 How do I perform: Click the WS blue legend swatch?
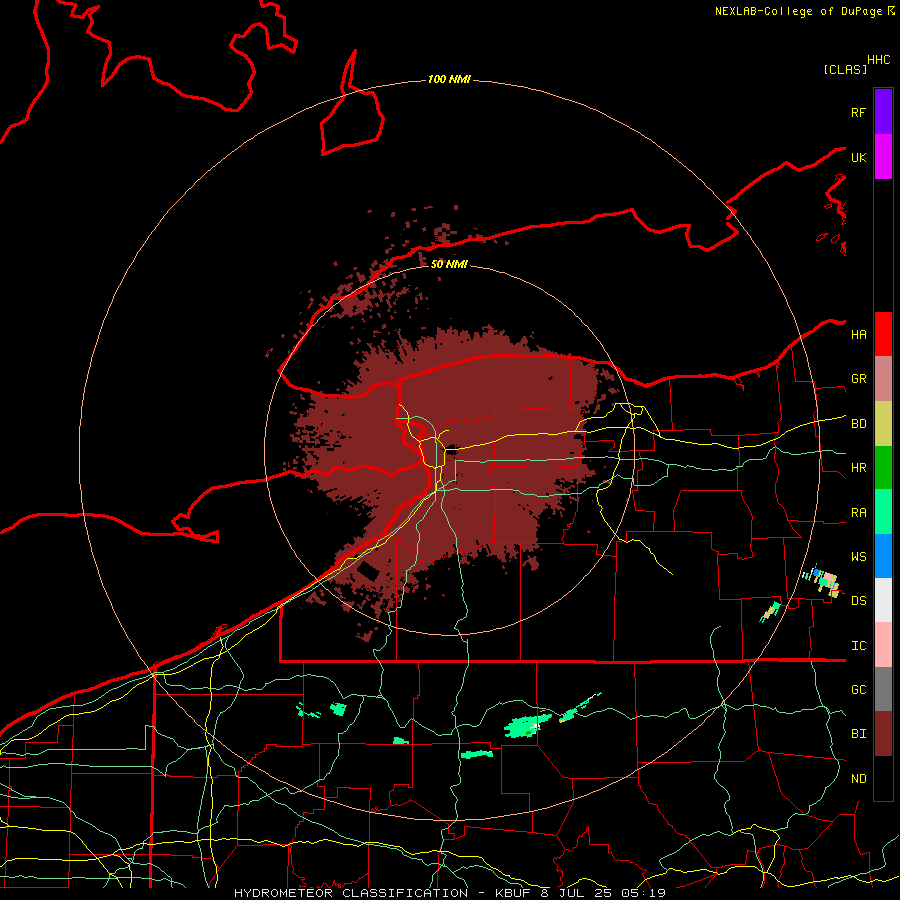click(x=883, y=556)
